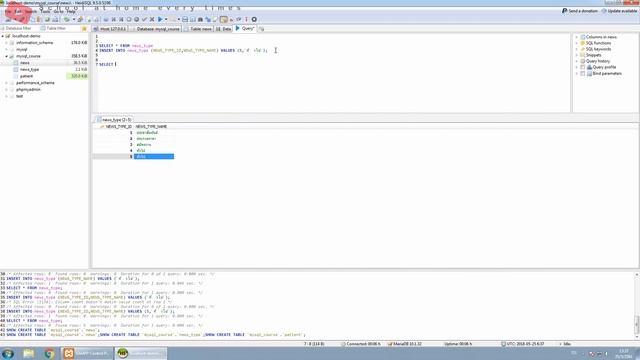This screenshot has height=360, width=640.
Task: Click the Database filter input
Action: click(19, 29)
